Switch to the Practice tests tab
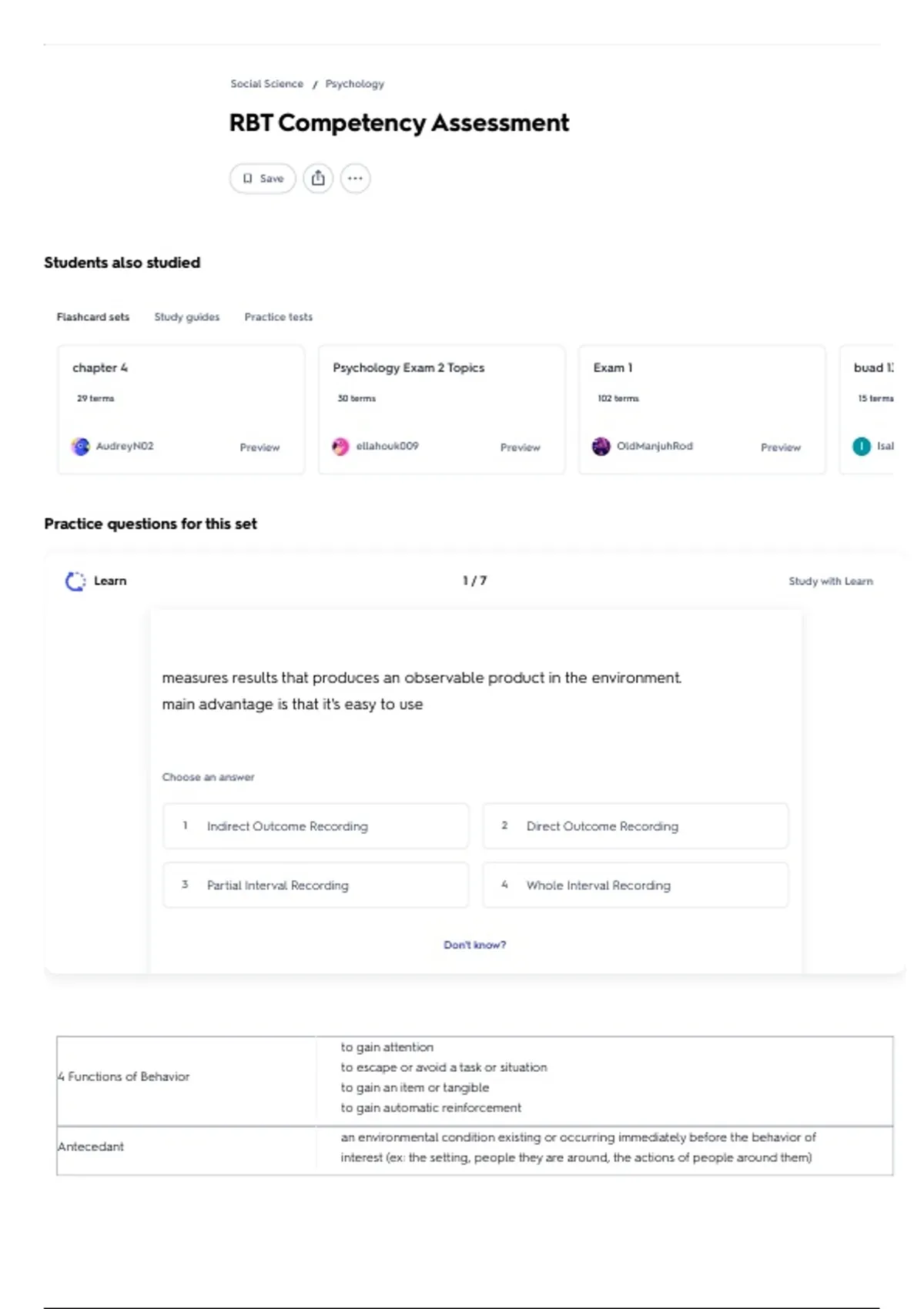Screen dimensions: 924x1309 click(278, 317)
